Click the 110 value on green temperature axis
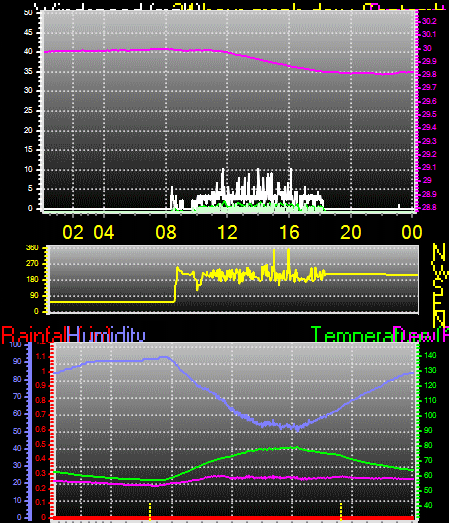 [430, 400]
